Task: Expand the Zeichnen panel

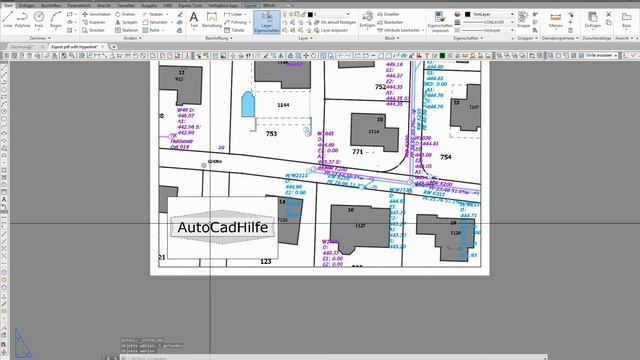Action: click(40, 38)
